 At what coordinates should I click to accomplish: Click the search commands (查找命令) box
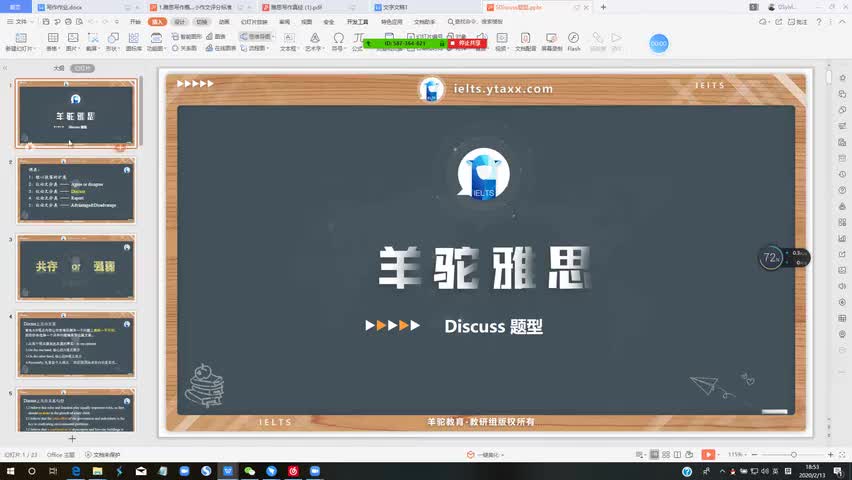[x=475, y=22]
